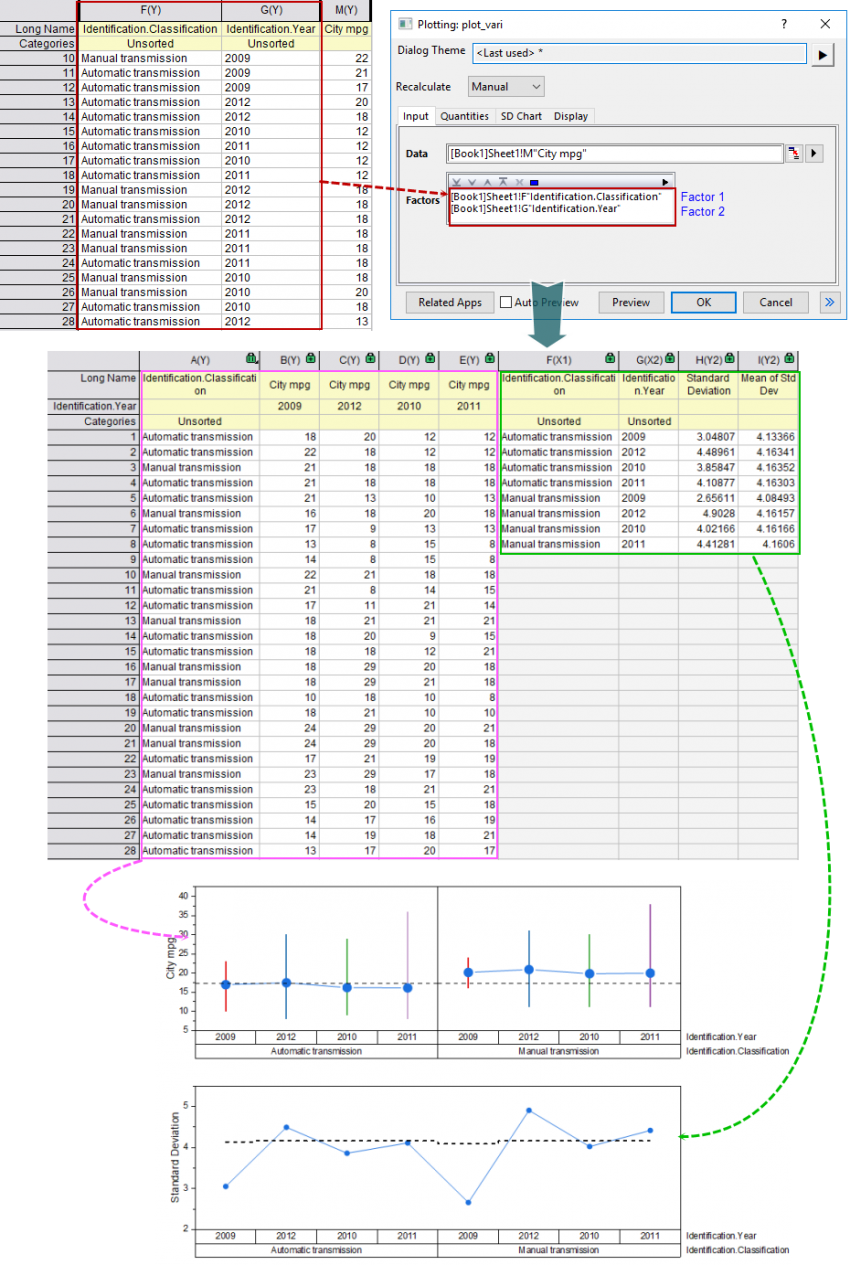Click the recalculation lock icon on column A(Y)
This screenshot has height=1265, width=850.
click(x=249, y=359)
